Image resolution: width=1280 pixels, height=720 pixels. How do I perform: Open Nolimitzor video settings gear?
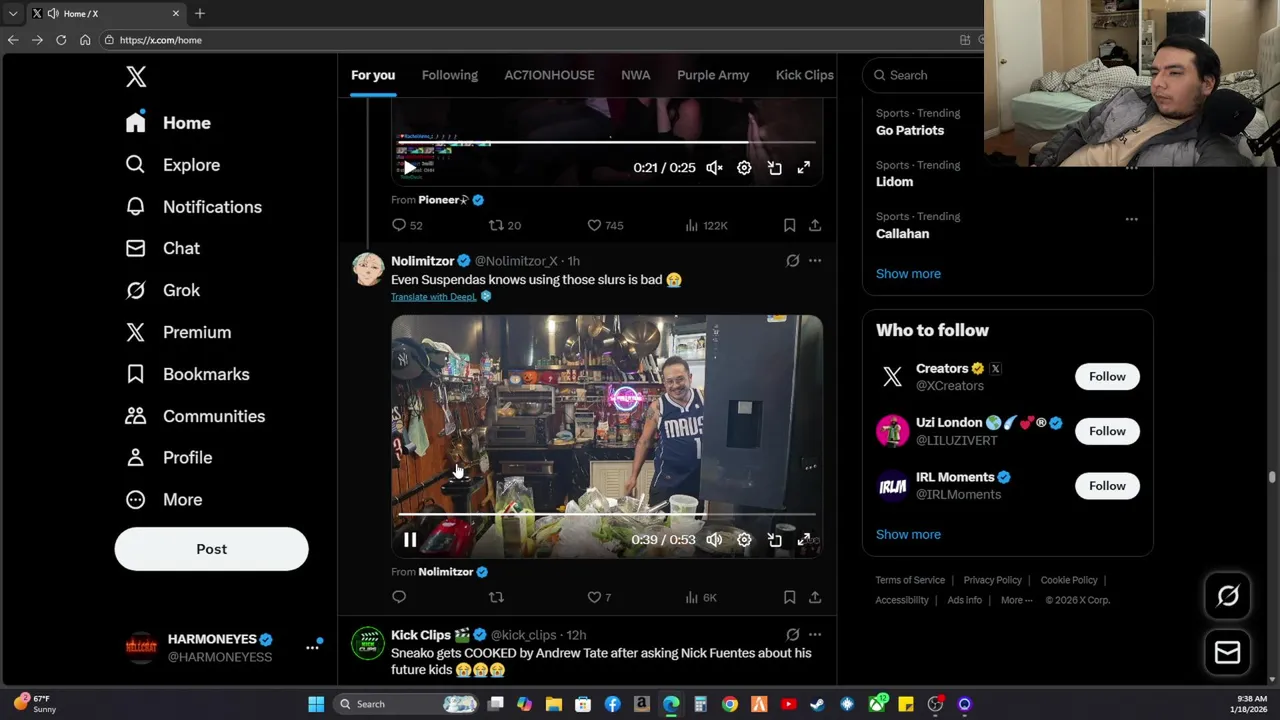tap(744, 540)
